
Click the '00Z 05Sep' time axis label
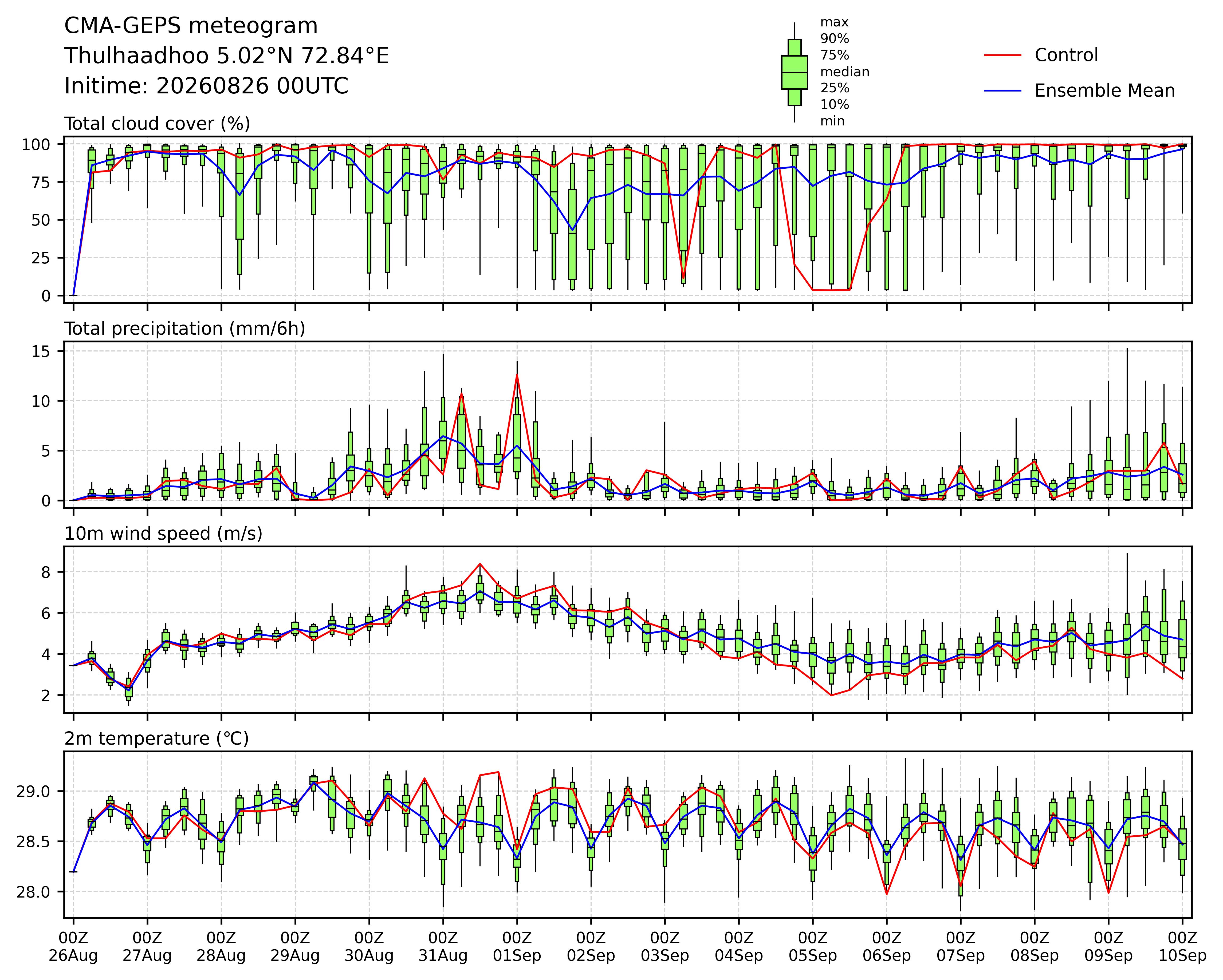(812, 947)
